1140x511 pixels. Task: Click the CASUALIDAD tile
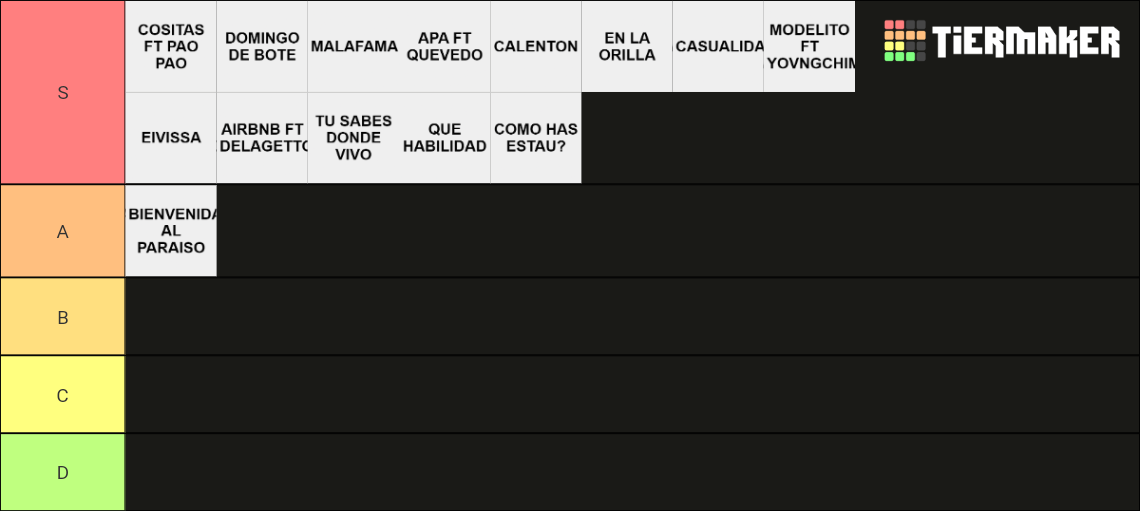[x=718, y=47]
